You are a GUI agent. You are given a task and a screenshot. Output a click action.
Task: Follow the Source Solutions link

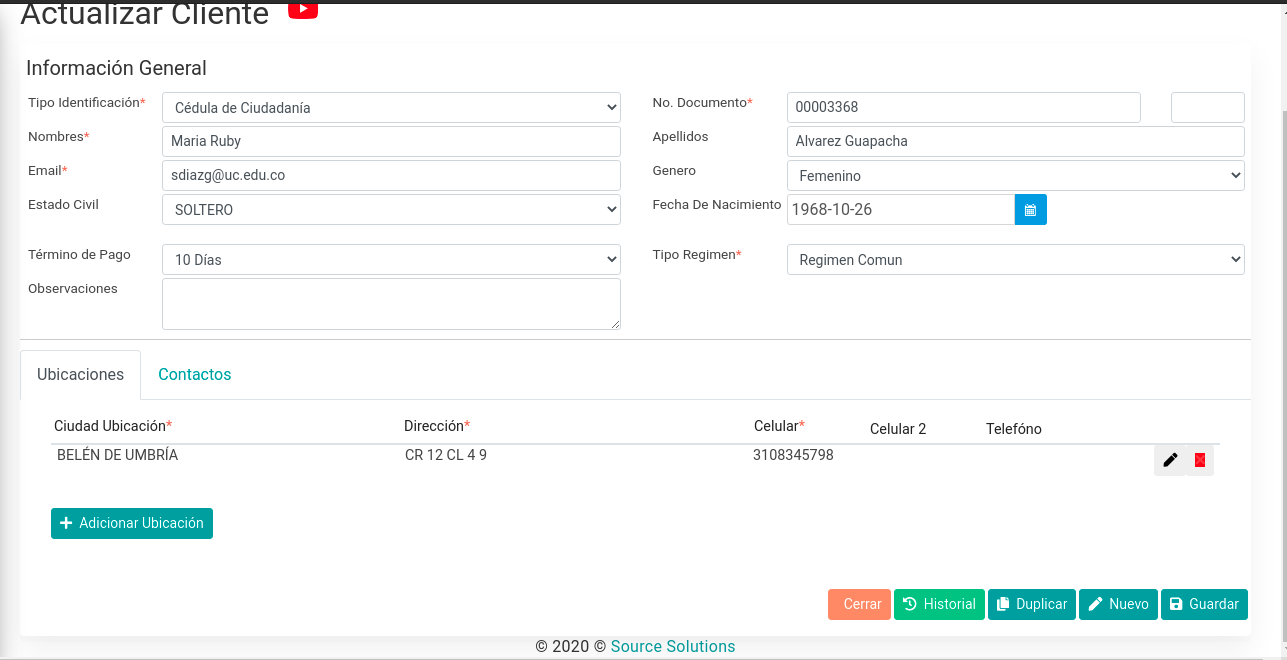pyautogui.click(x=673, y=646)
